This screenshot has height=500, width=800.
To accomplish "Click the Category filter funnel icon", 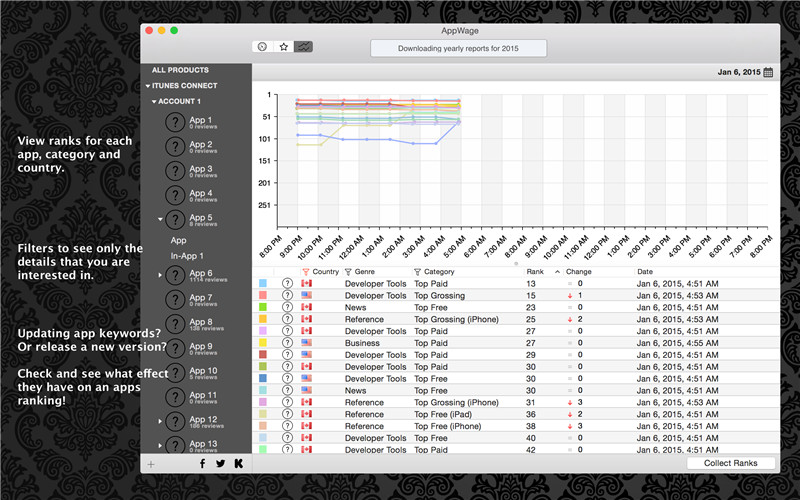I will coord(417,272).
